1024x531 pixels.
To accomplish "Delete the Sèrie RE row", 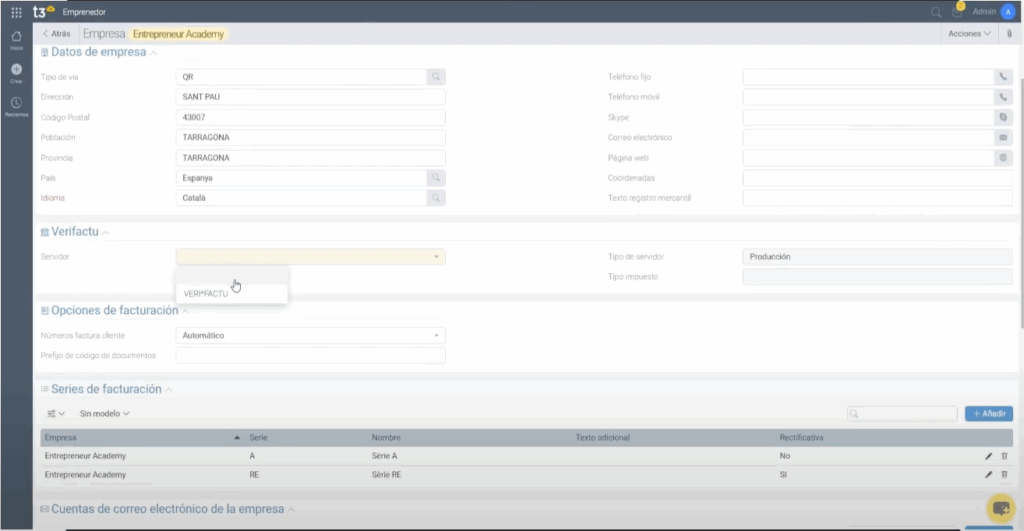I will (x=1004, y=474).
